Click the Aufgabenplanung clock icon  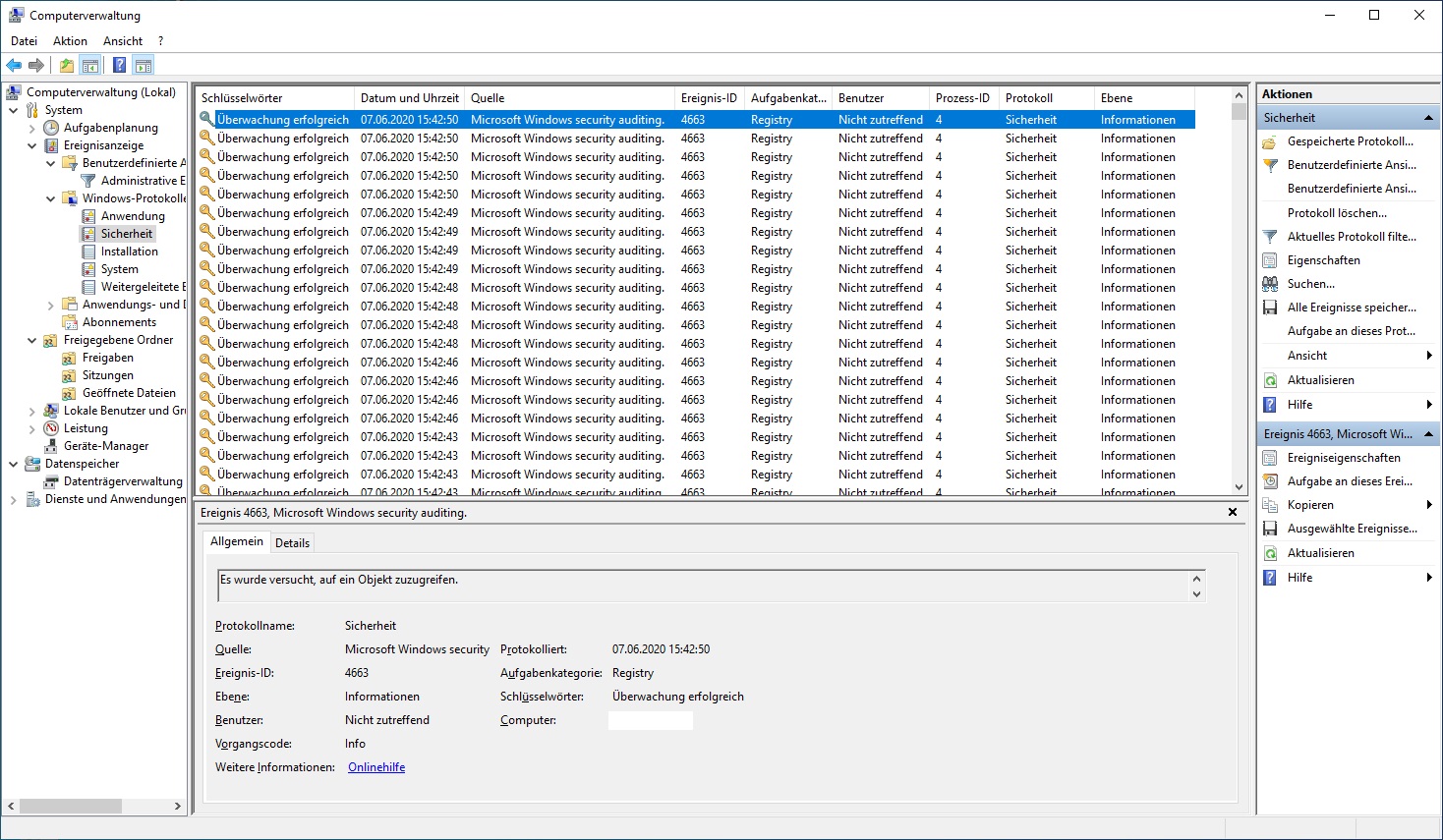51,128
